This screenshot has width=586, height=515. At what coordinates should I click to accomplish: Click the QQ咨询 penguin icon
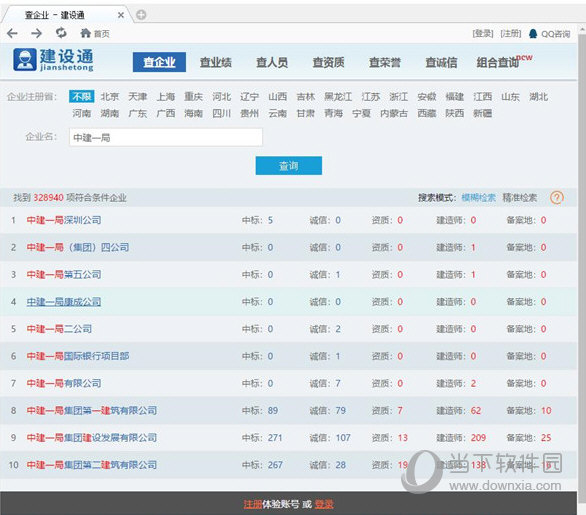coord(533,34)
